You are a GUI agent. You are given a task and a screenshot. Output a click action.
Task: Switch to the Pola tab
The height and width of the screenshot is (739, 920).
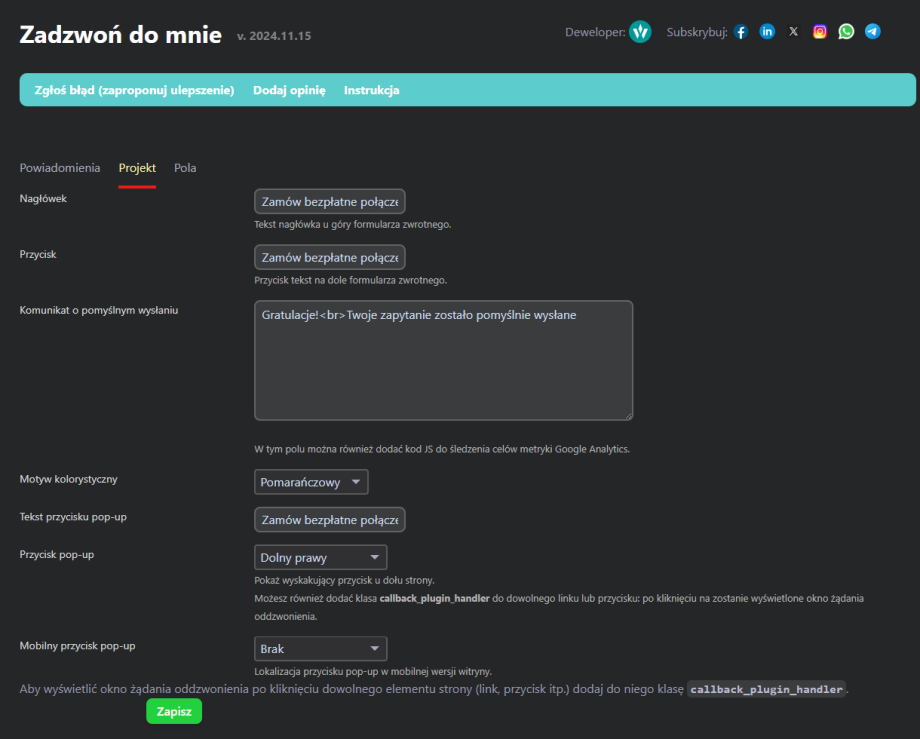coord(185,168)
